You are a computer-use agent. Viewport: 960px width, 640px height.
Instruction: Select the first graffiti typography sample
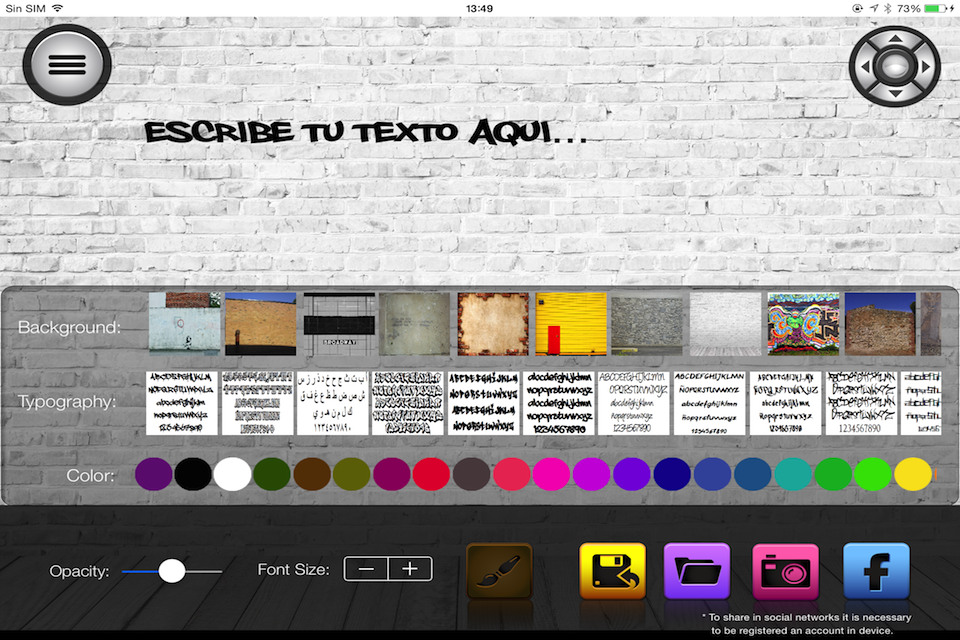pos(182,403)
